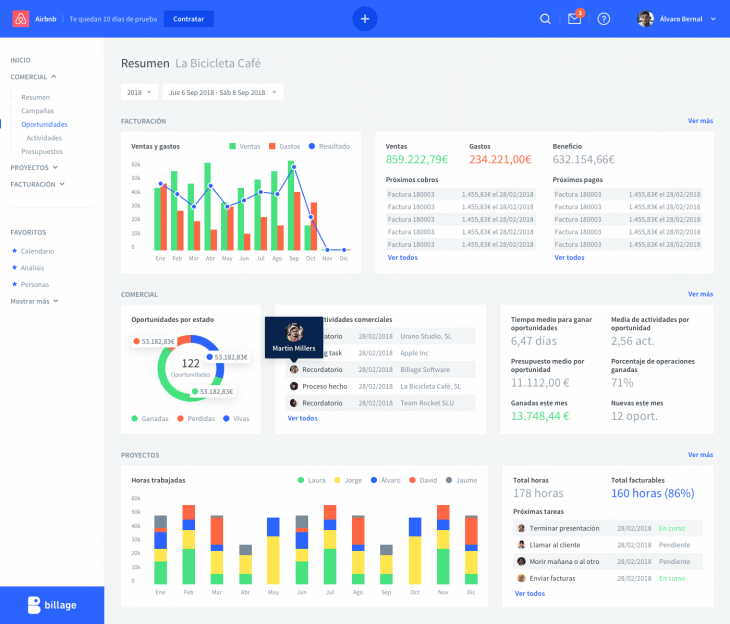Open the Jue 6 Sep 2018 date range dropdown

pos(223,92)
